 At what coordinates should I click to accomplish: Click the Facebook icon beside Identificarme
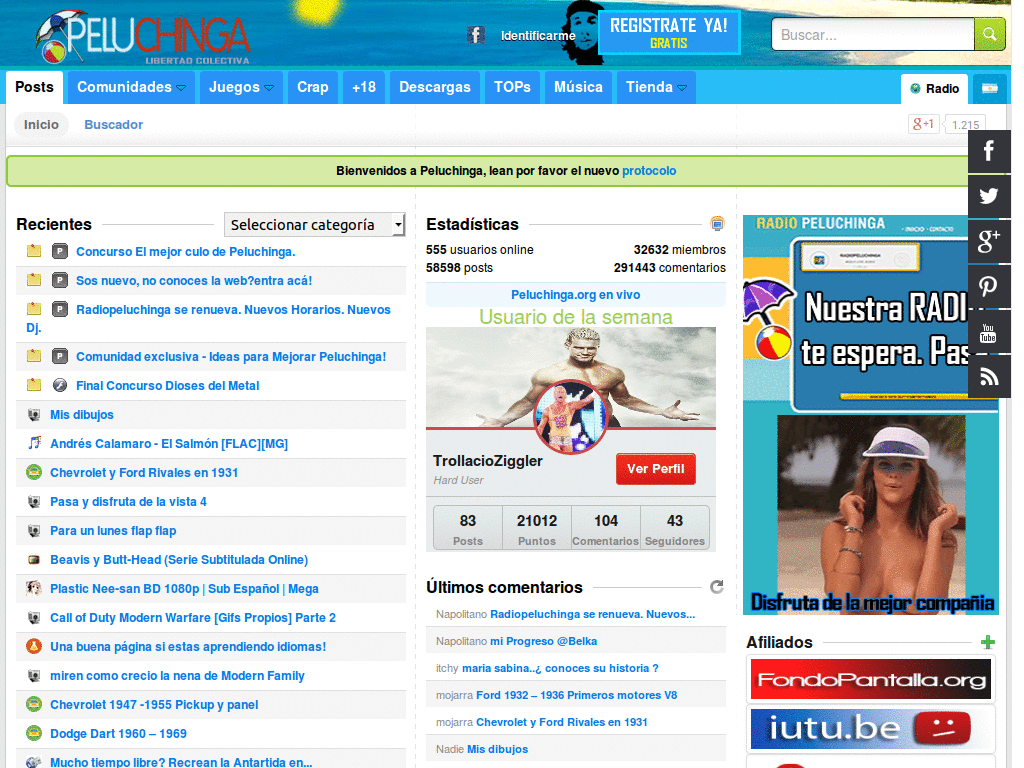point(475,35)
